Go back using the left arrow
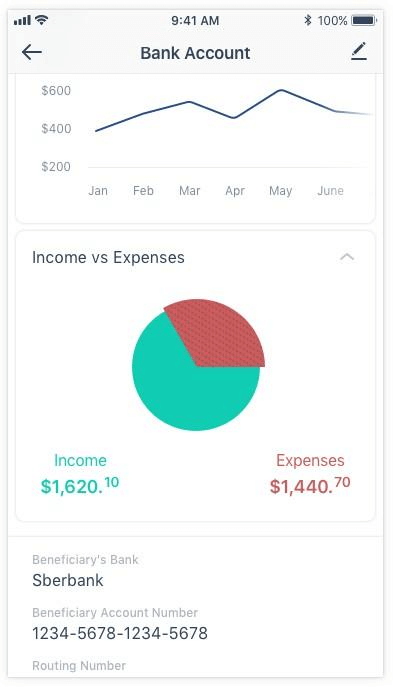 pos(32,53)
